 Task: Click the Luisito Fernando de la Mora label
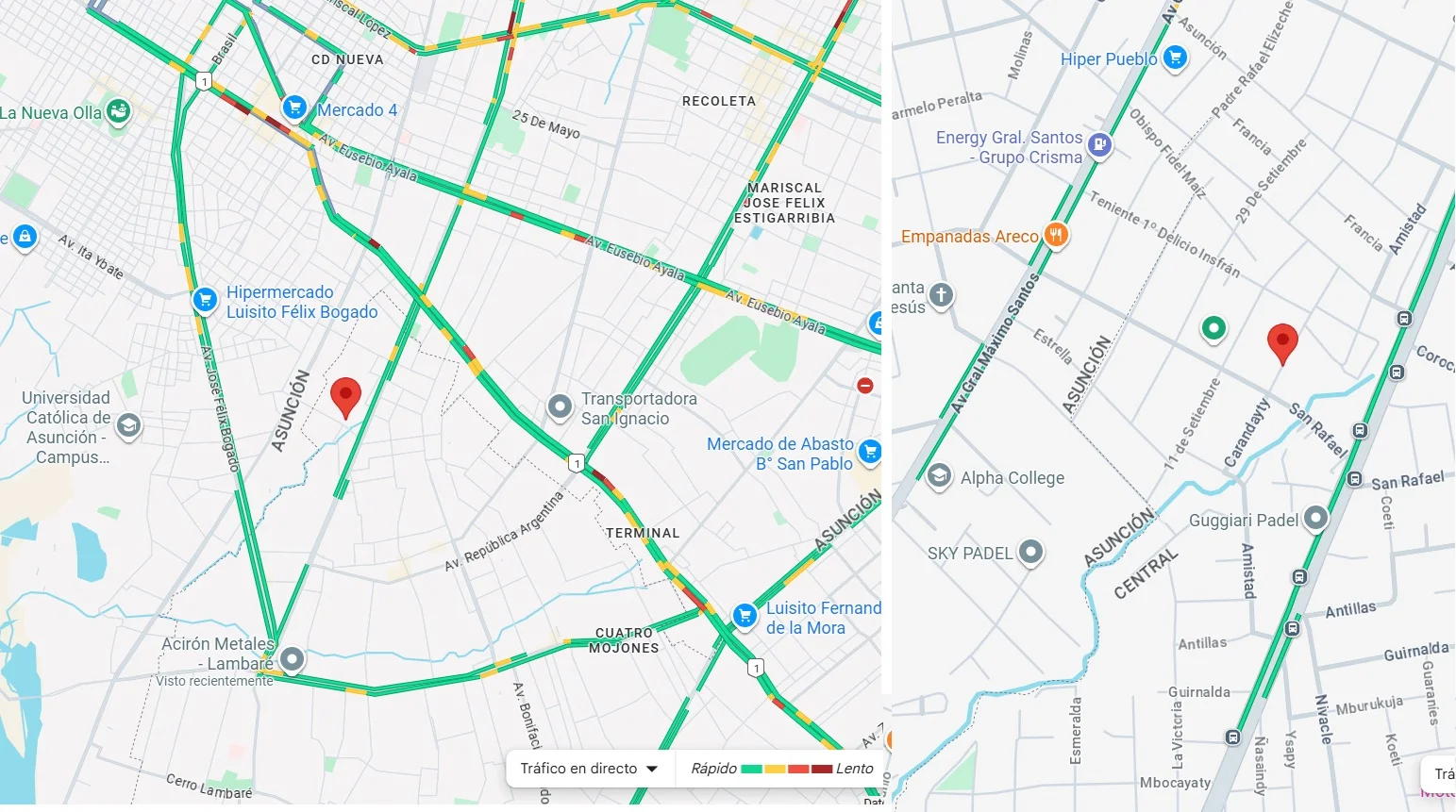pyautogui.click(x=824, y=618)
